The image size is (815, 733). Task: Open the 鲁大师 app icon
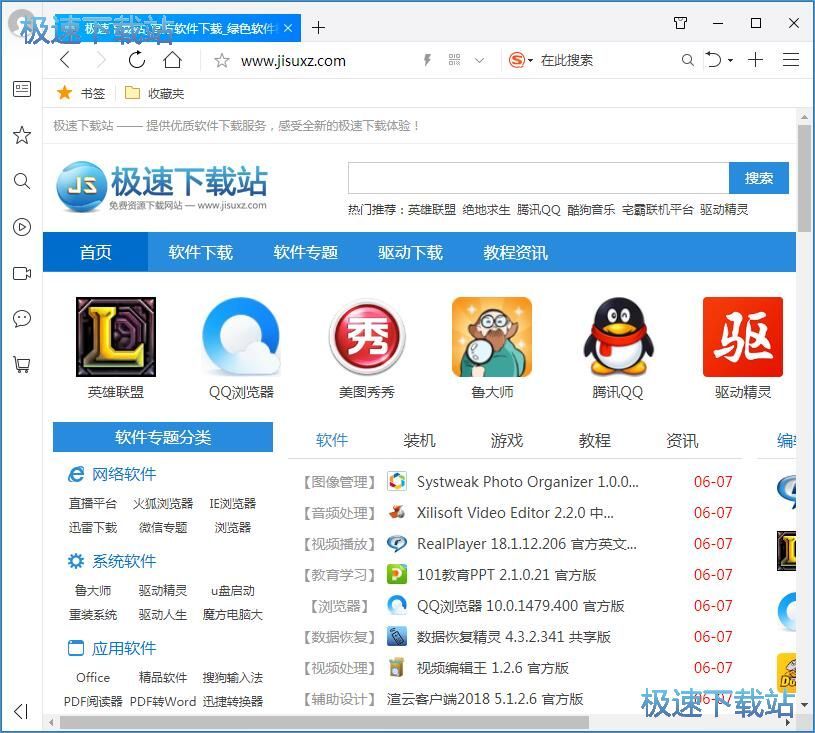(492, 337)
